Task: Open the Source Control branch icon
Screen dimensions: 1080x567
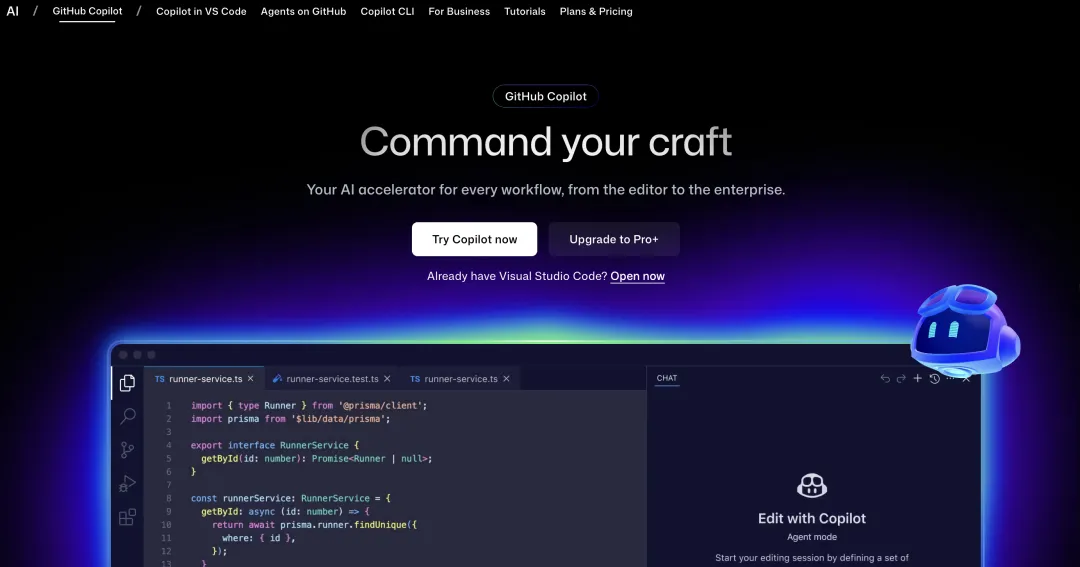Action: [127, 450]
